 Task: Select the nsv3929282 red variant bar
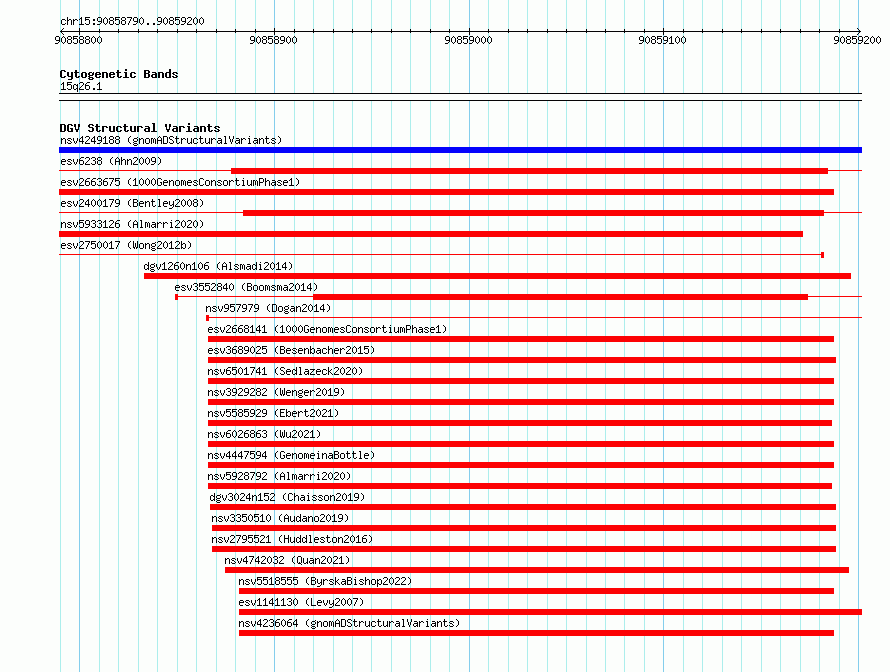pos(520,402)
